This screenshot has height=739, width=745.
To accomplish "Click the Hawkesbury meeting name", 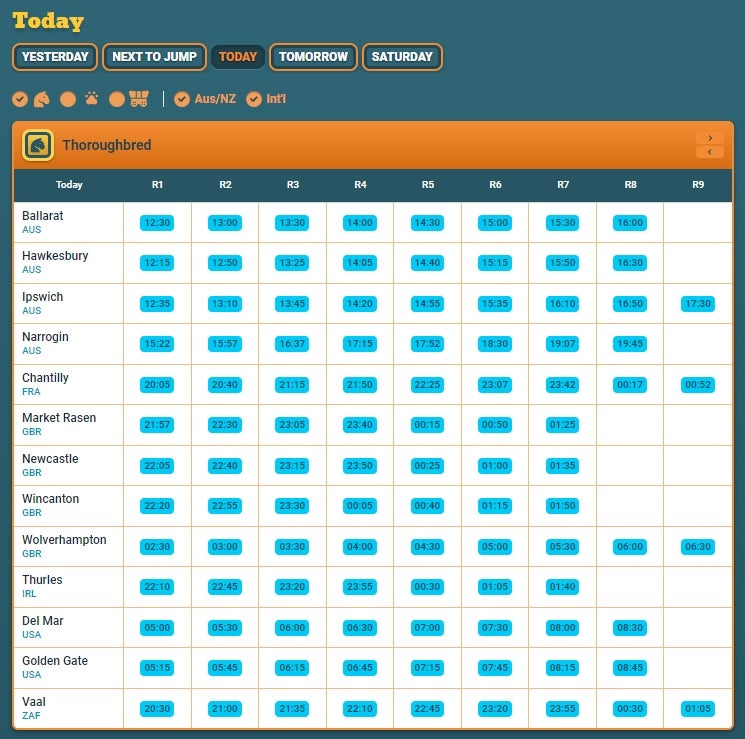I will click(55, 256).
